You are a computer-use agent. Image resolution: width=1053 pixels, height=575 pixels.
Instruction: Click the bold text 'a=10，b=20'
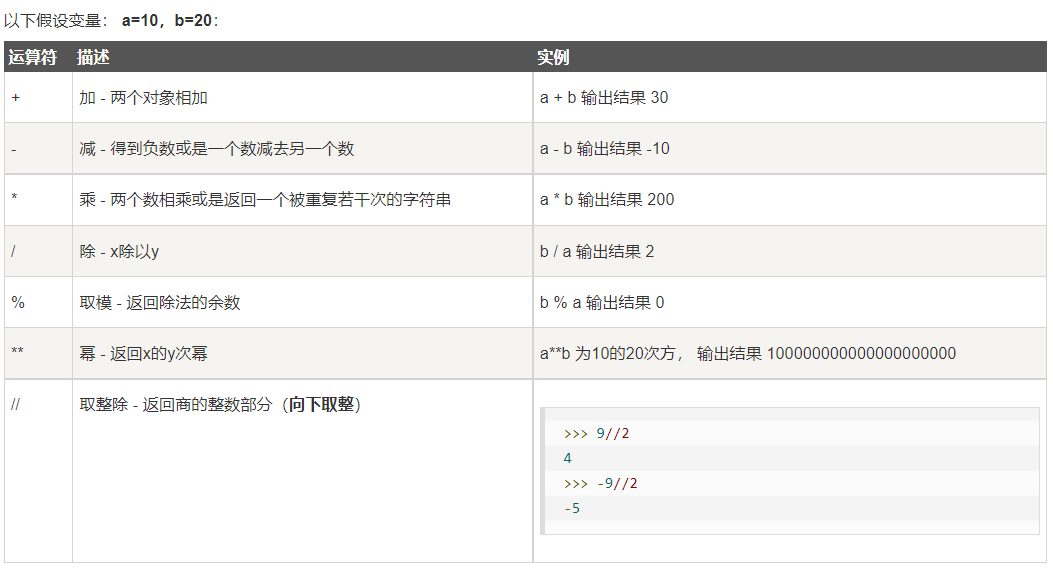click(x=167, y=20)
